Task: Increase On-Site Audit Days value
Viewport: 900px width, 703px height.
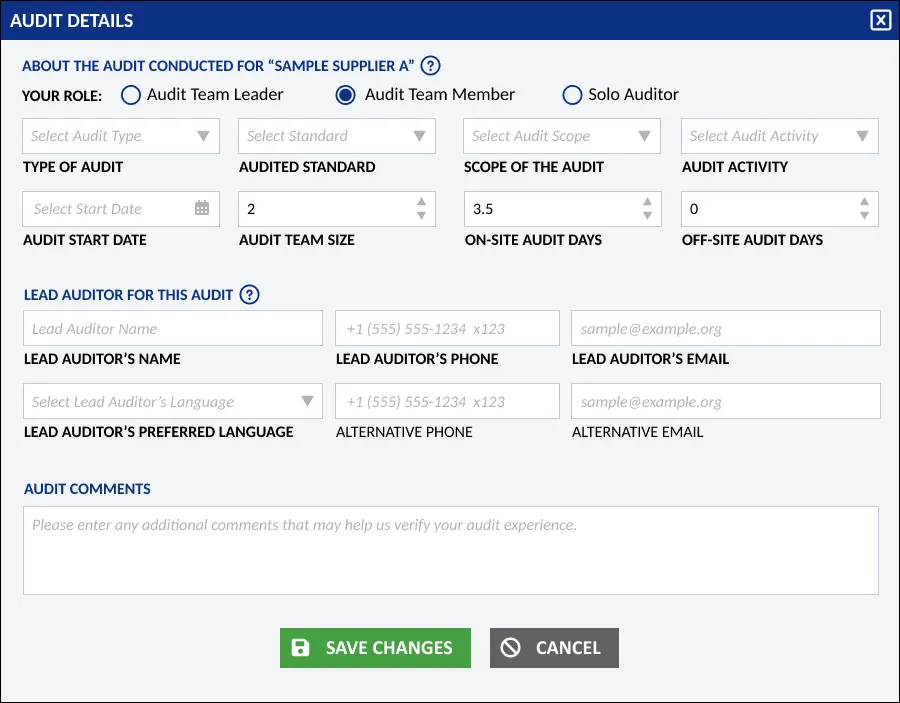Action: click(x=647, y=201)
